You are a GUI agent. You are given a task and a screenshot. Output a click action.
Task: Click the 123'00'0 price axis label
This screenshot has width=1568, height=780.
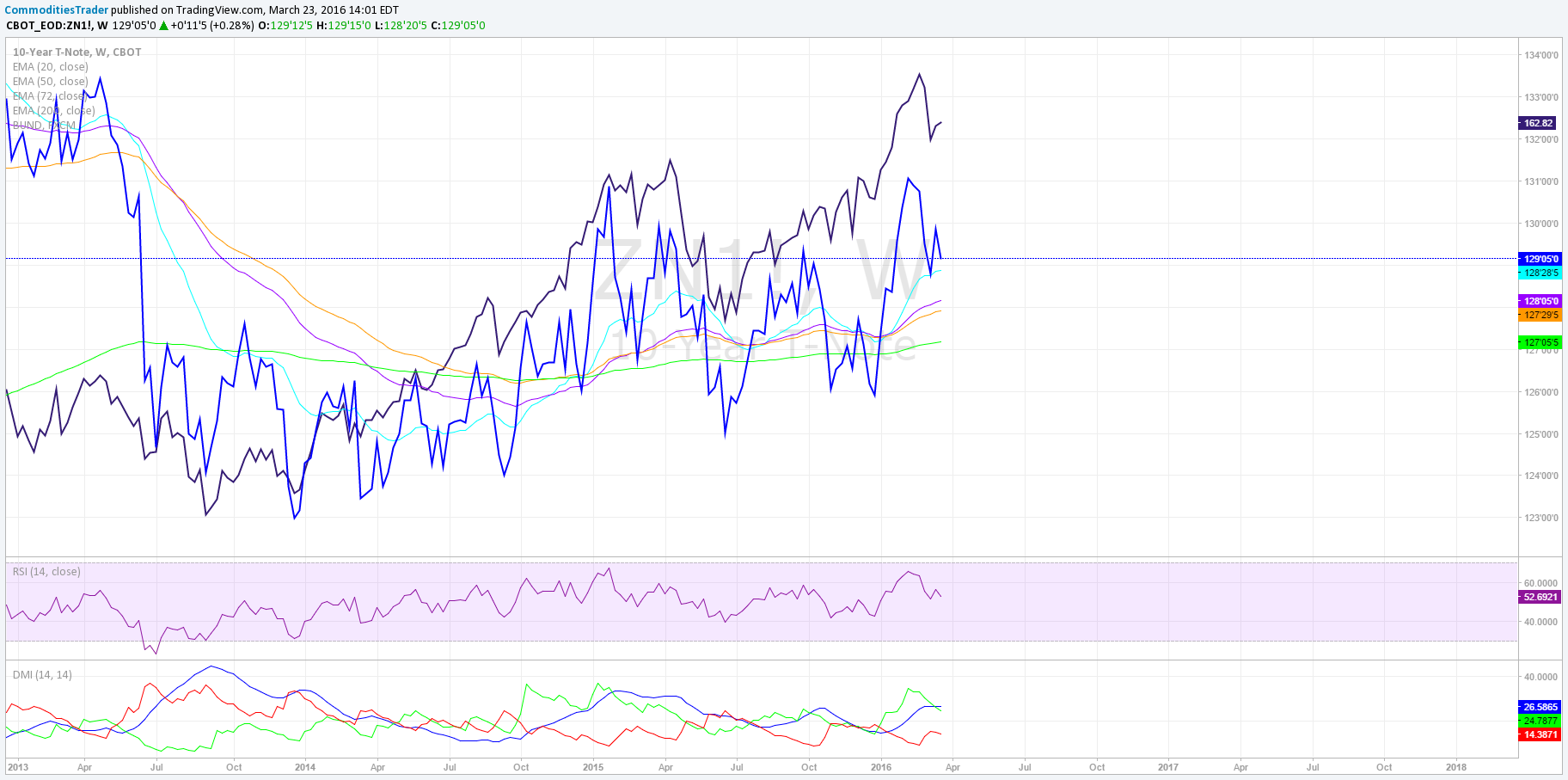point(1541,518)
